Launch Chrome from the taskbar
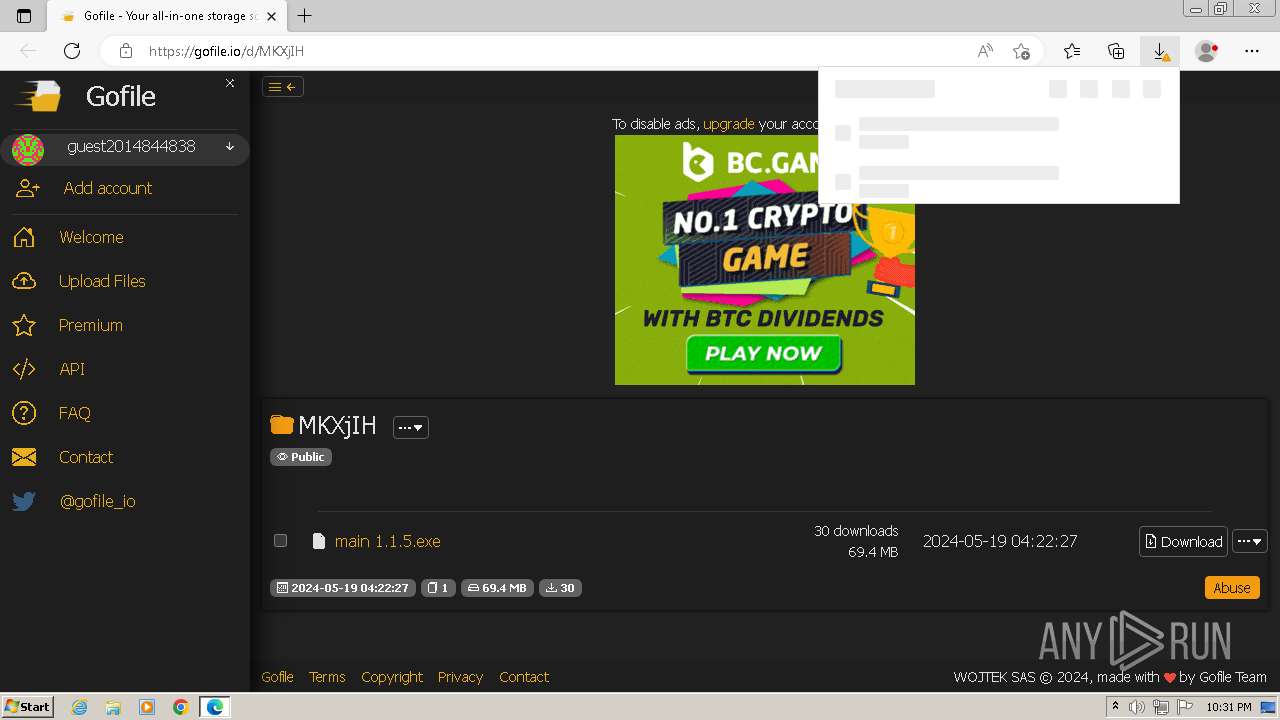The image size is (1280, 720). coord(180,707)
